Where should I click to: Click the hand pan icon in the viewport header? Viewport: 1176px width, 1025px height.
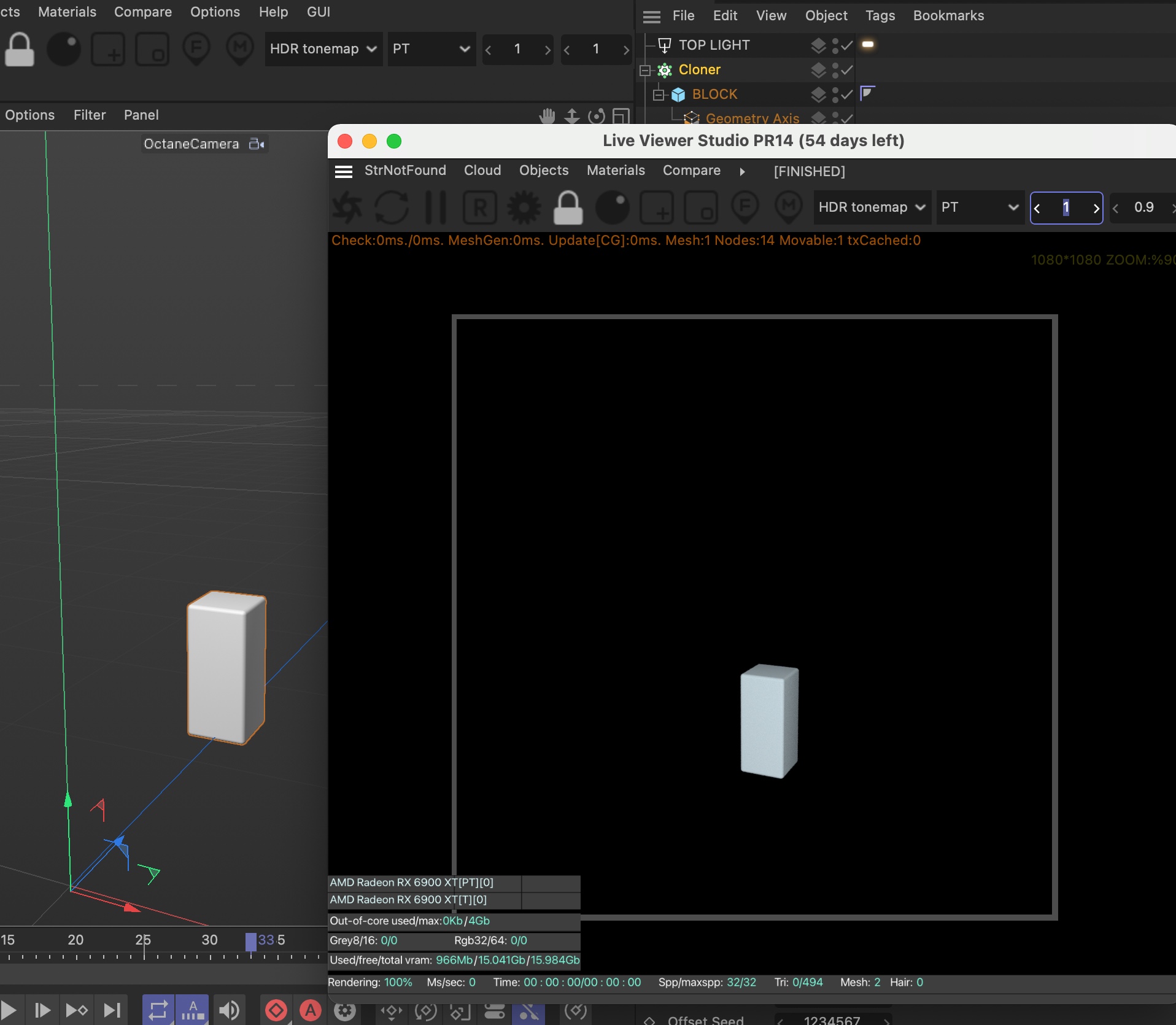(x=547, y=115)
